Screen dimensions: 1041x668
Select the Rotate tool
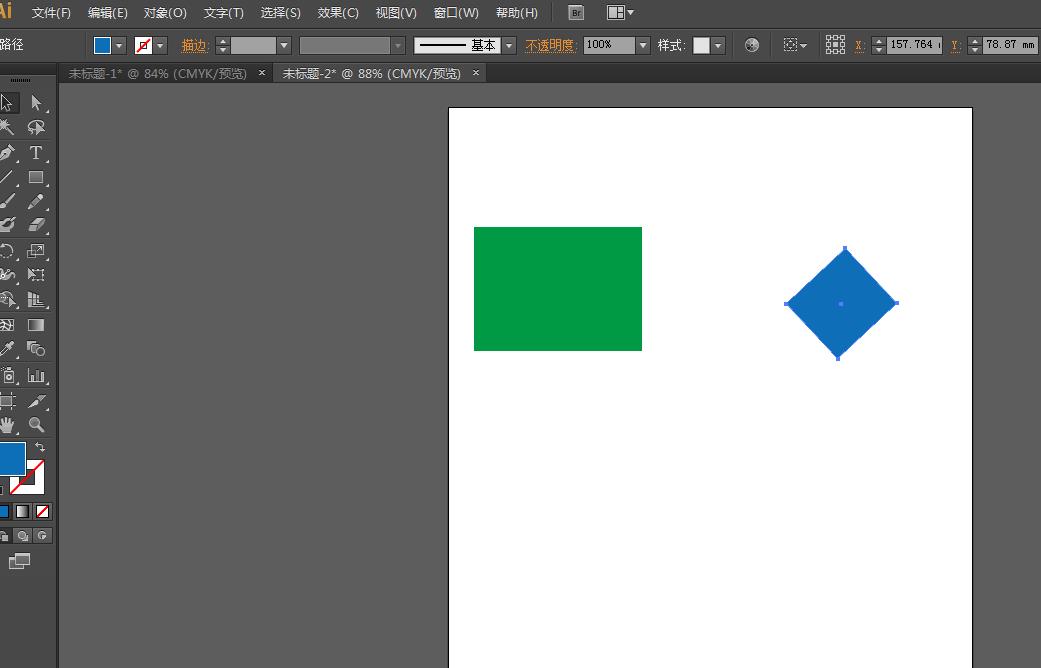point(7,251)
